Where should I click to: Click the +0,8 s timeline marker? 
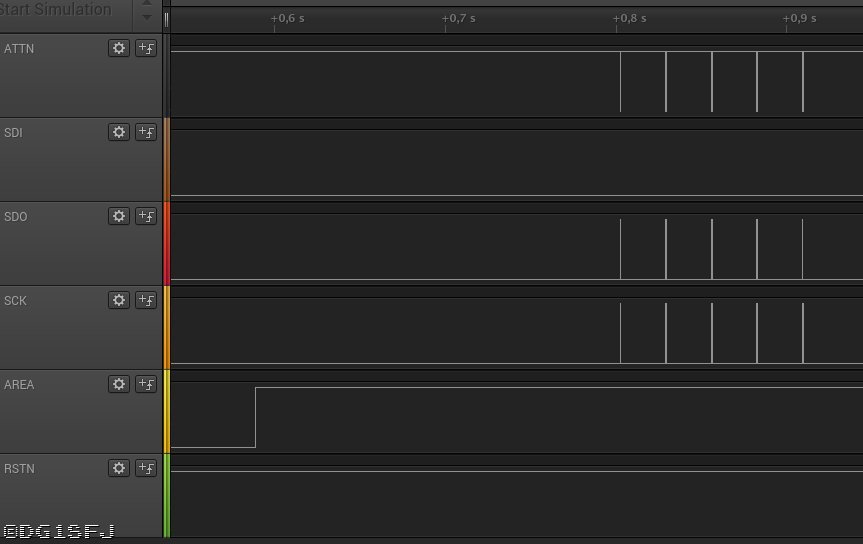pyautogui.click(x=630, y=18)
